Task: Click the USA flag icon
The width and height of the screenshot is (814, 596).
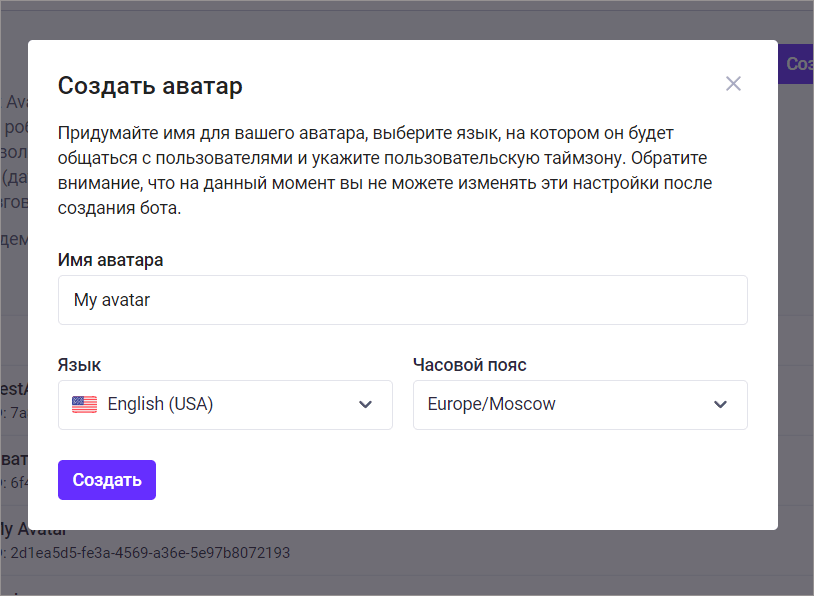Action: click(85, 404)
